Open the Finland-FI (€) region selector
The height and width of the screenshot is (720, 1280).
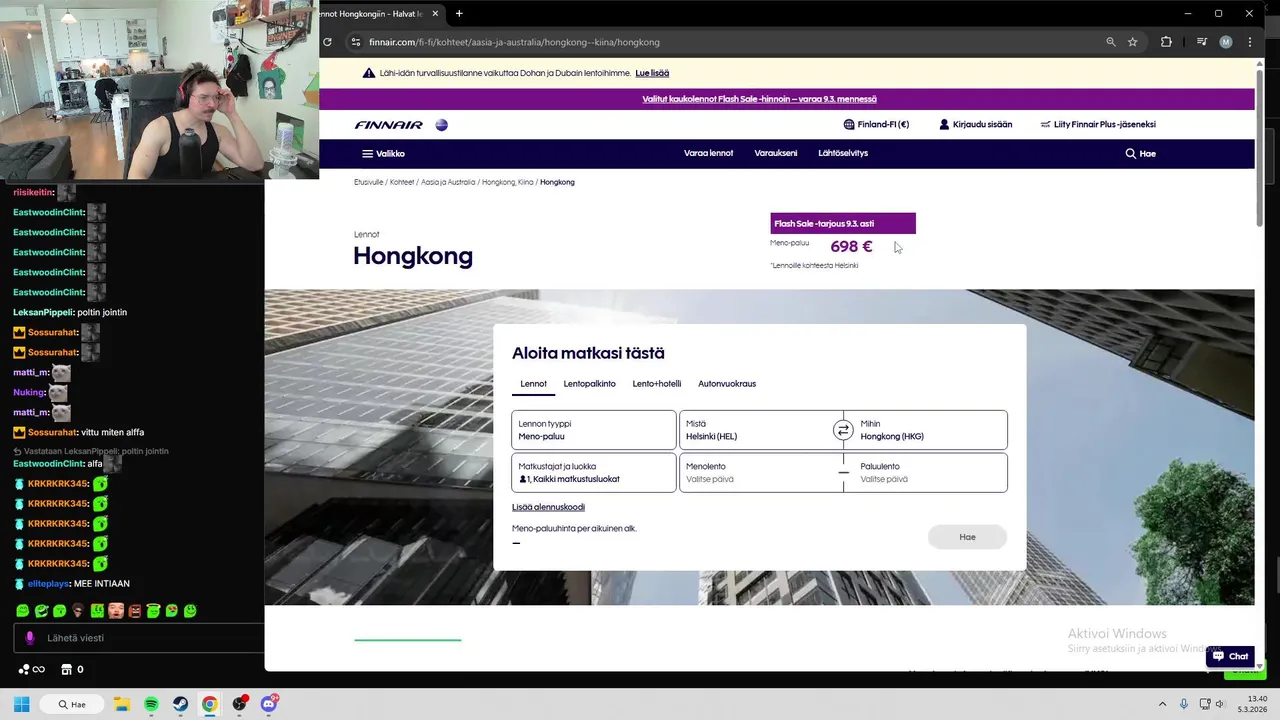pos(876,125)
